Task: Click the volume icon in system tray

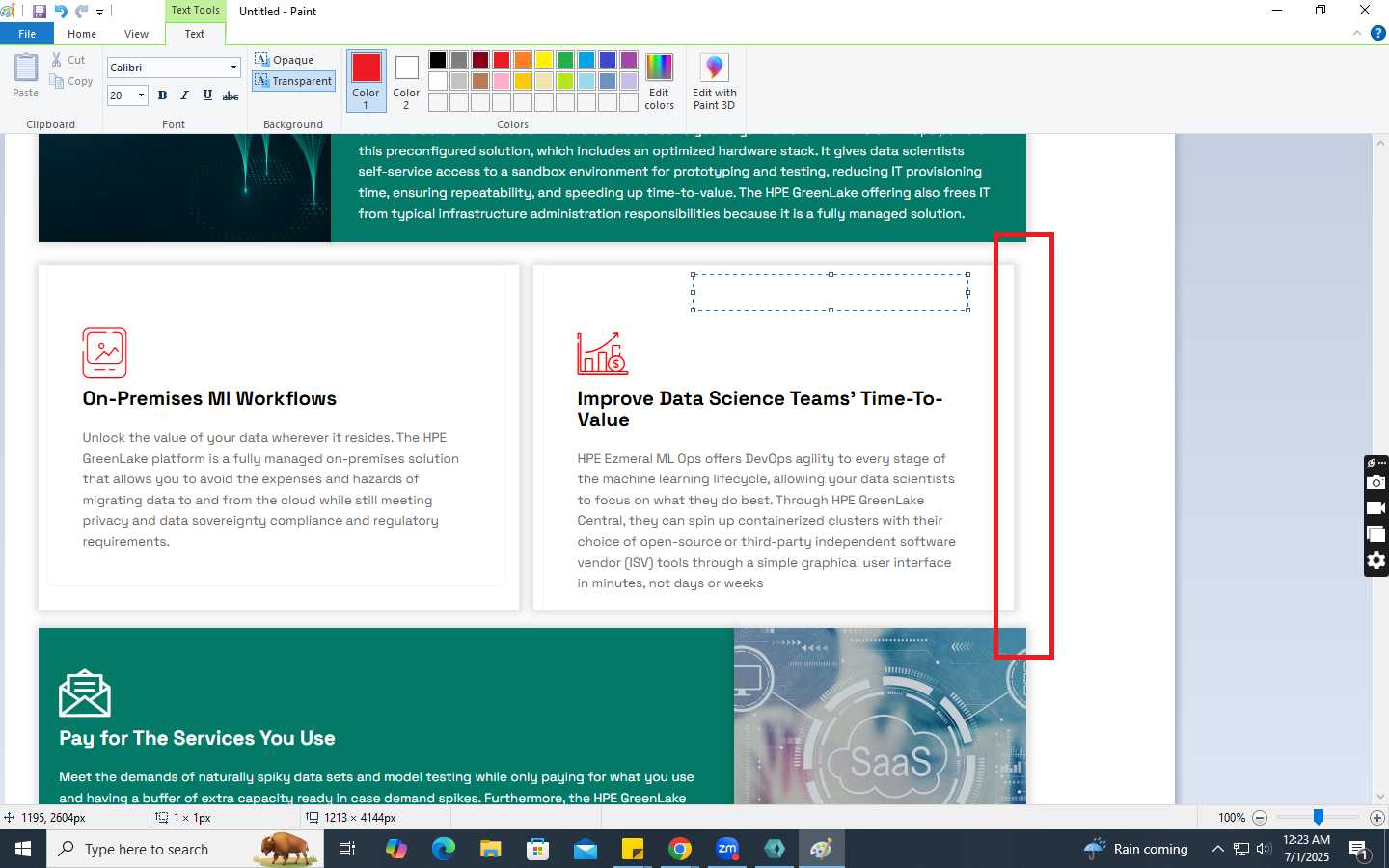Action: tap(1264, 849)
